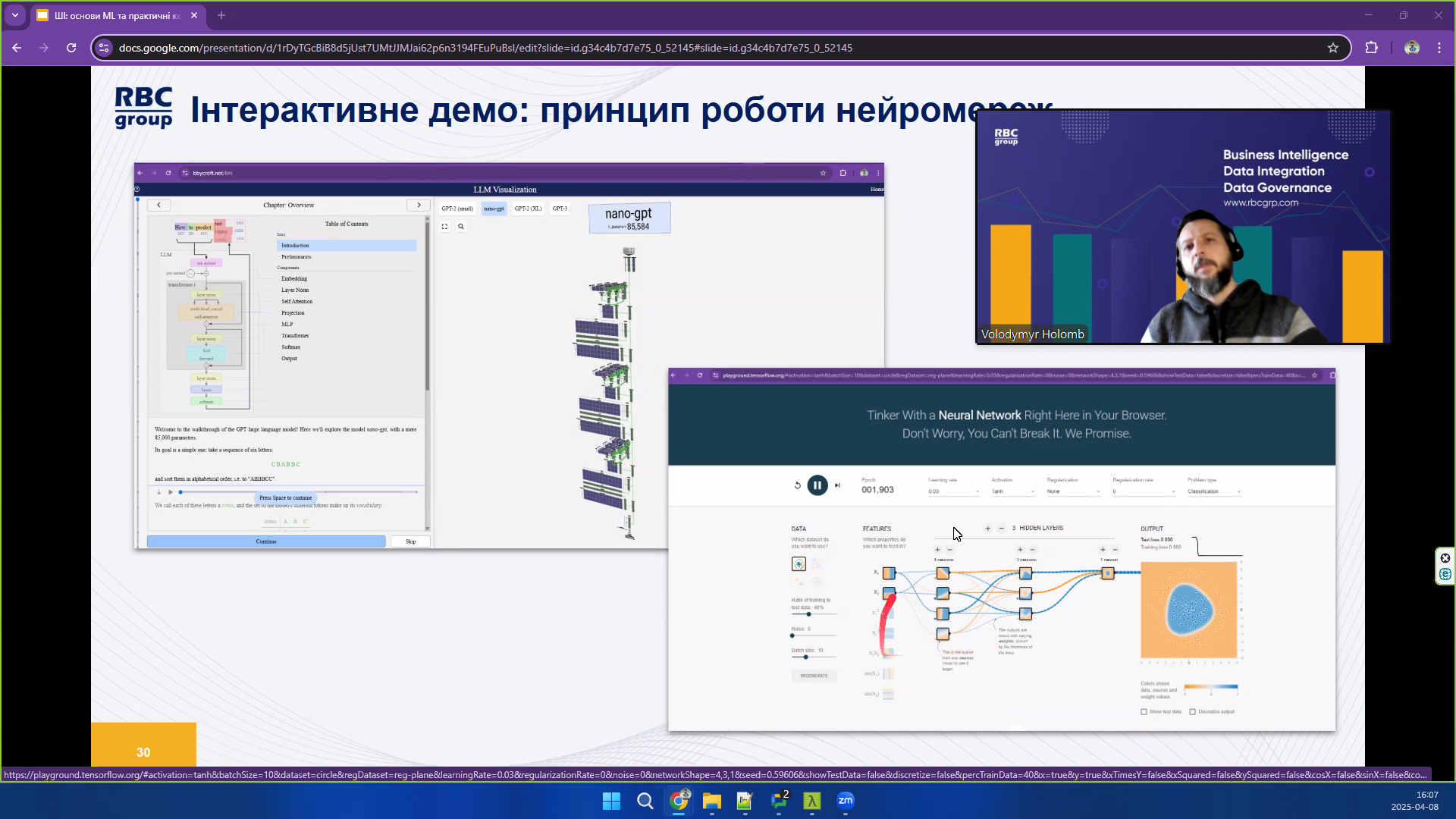Screen dimensions: 1456x819
Task: Pause training in TensorFlow Playground
Action: (817, 485)
